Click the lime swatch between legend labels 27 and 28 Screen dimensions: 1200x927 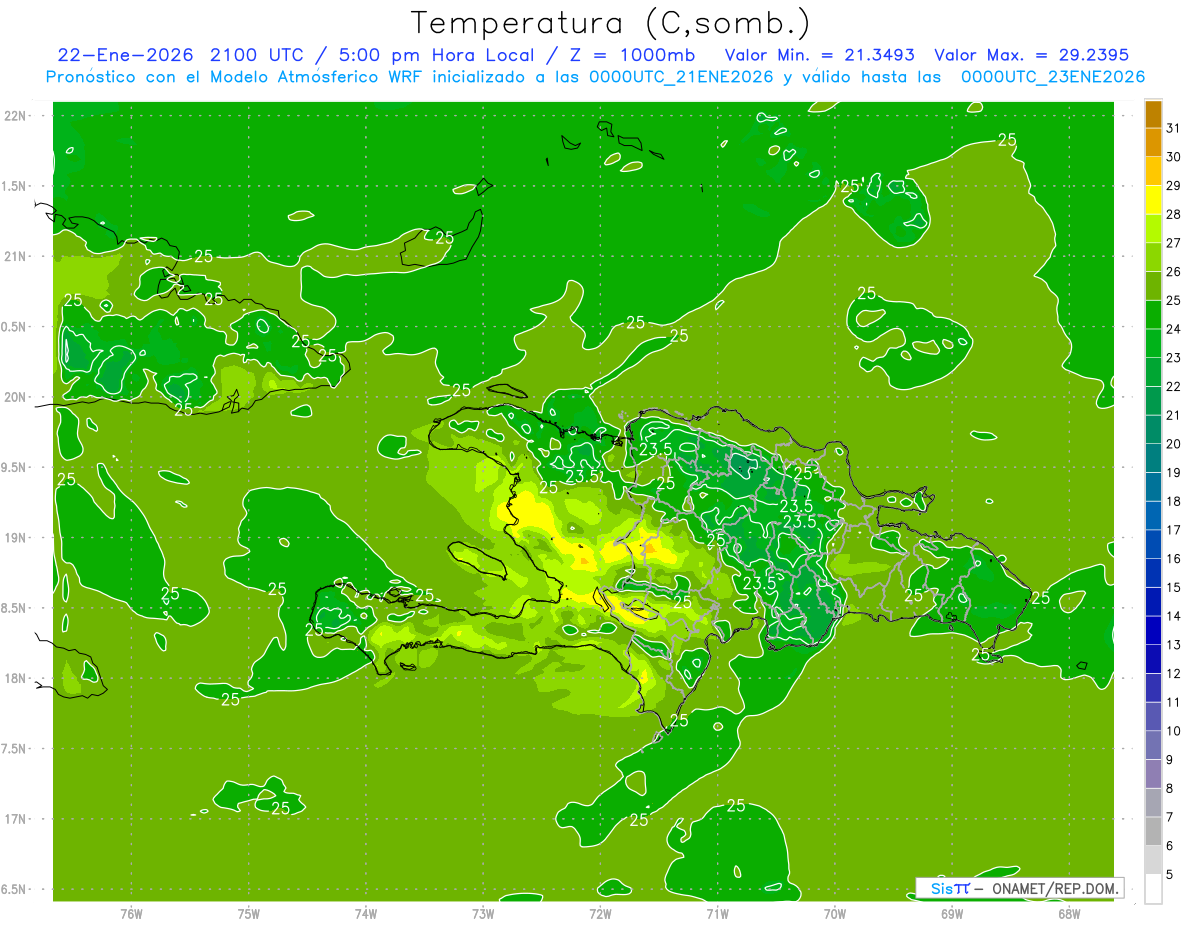coord(1153,228)
